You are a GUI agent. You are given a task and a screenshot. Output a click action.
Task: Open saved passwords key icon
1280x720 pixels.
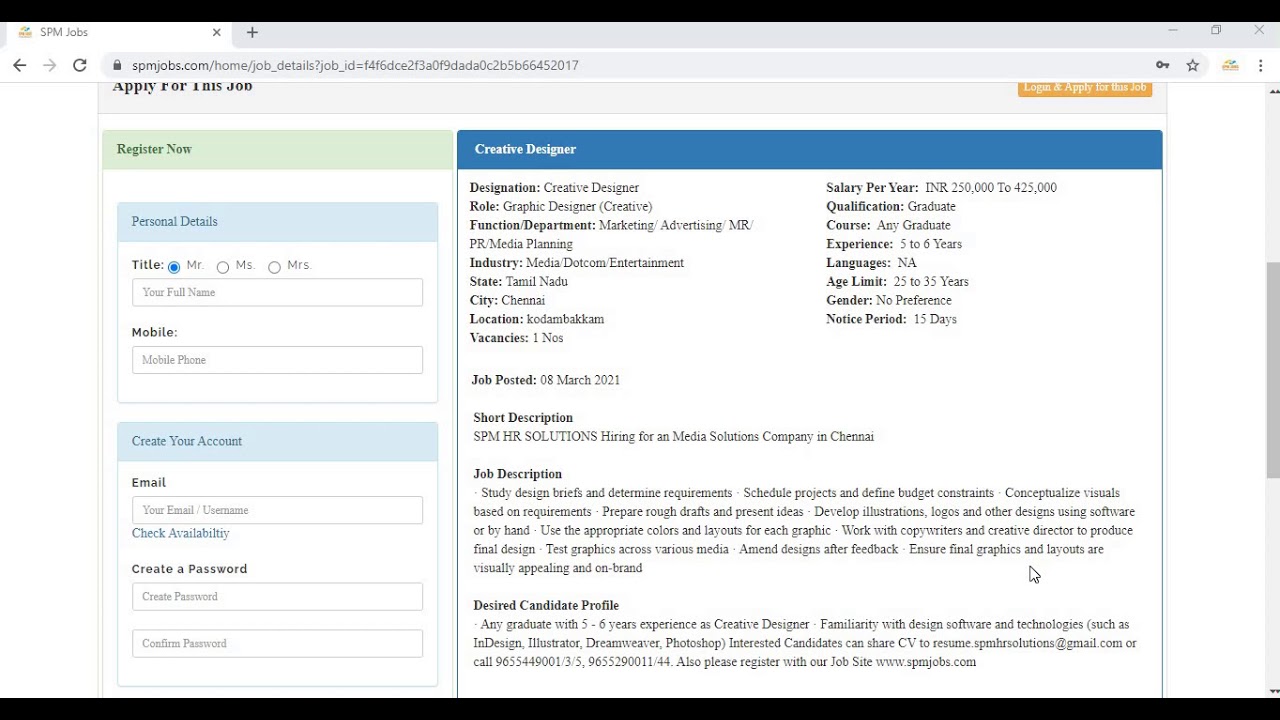(x=1162, y=65)
